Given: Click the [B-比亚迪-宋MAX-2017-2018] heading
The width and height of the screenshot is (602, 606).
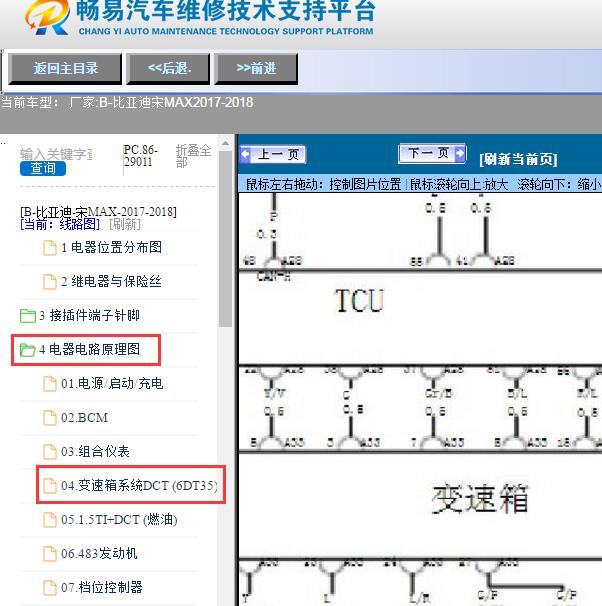Looking at the screenshot, I should tap(98, 212).
